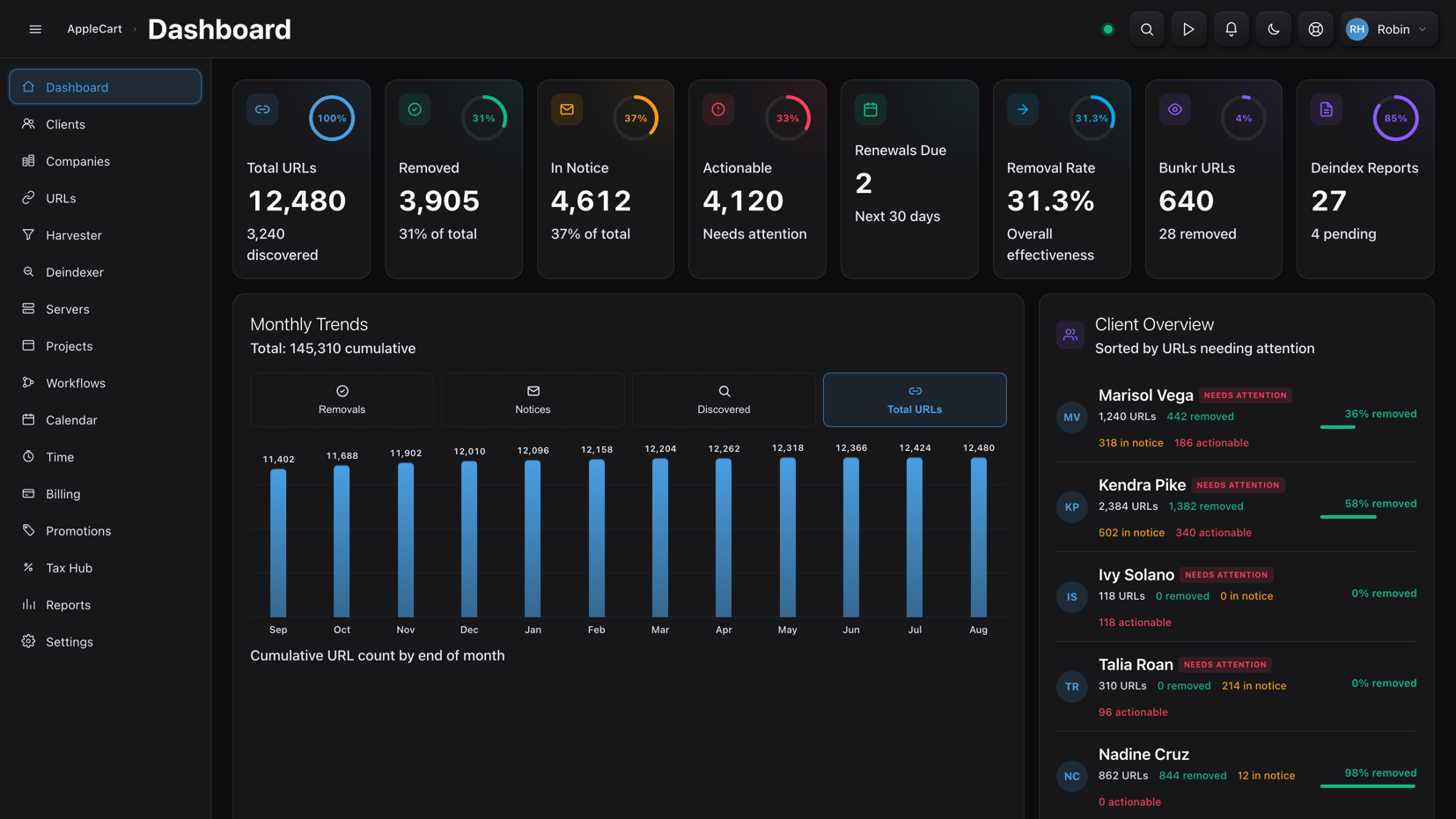Click '844 removed' text
Viewport: 1456px width, 819px height.
pyautogui.click(x=1193, y=776)
